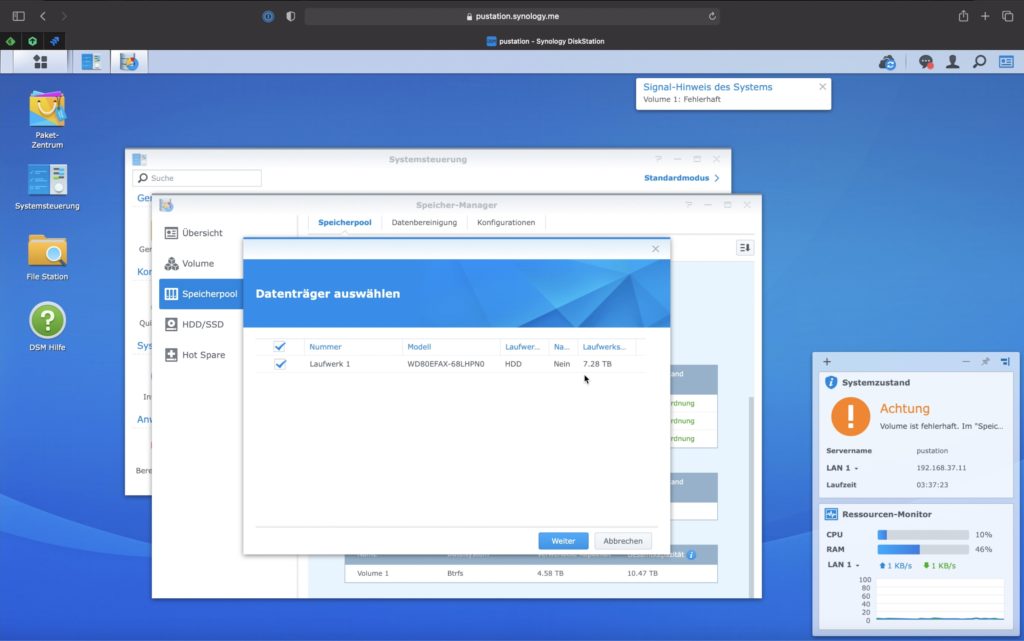This screenshot has width=1024, height=641.
Task: Add a widget with the plus icon
Action: pyautogui.click(x=827, y=361)
